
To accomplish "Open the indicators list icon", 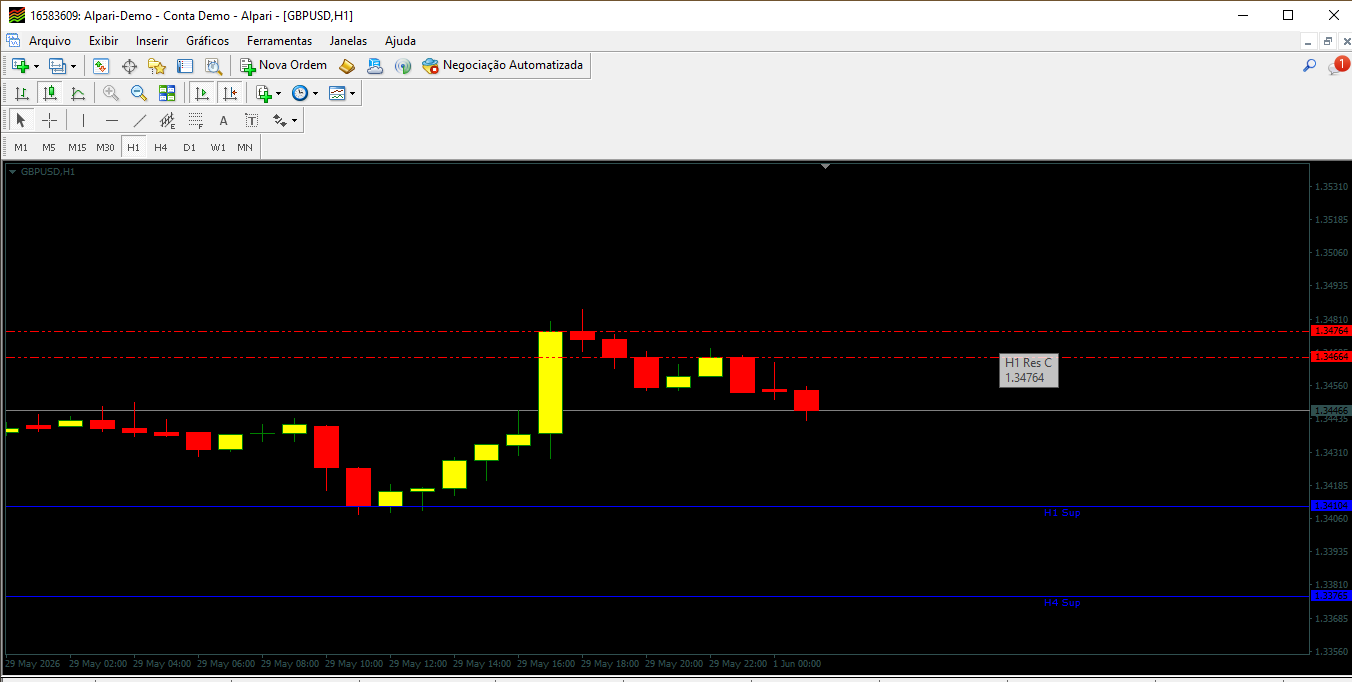I will pyautogui.click(x=264, y=93).
